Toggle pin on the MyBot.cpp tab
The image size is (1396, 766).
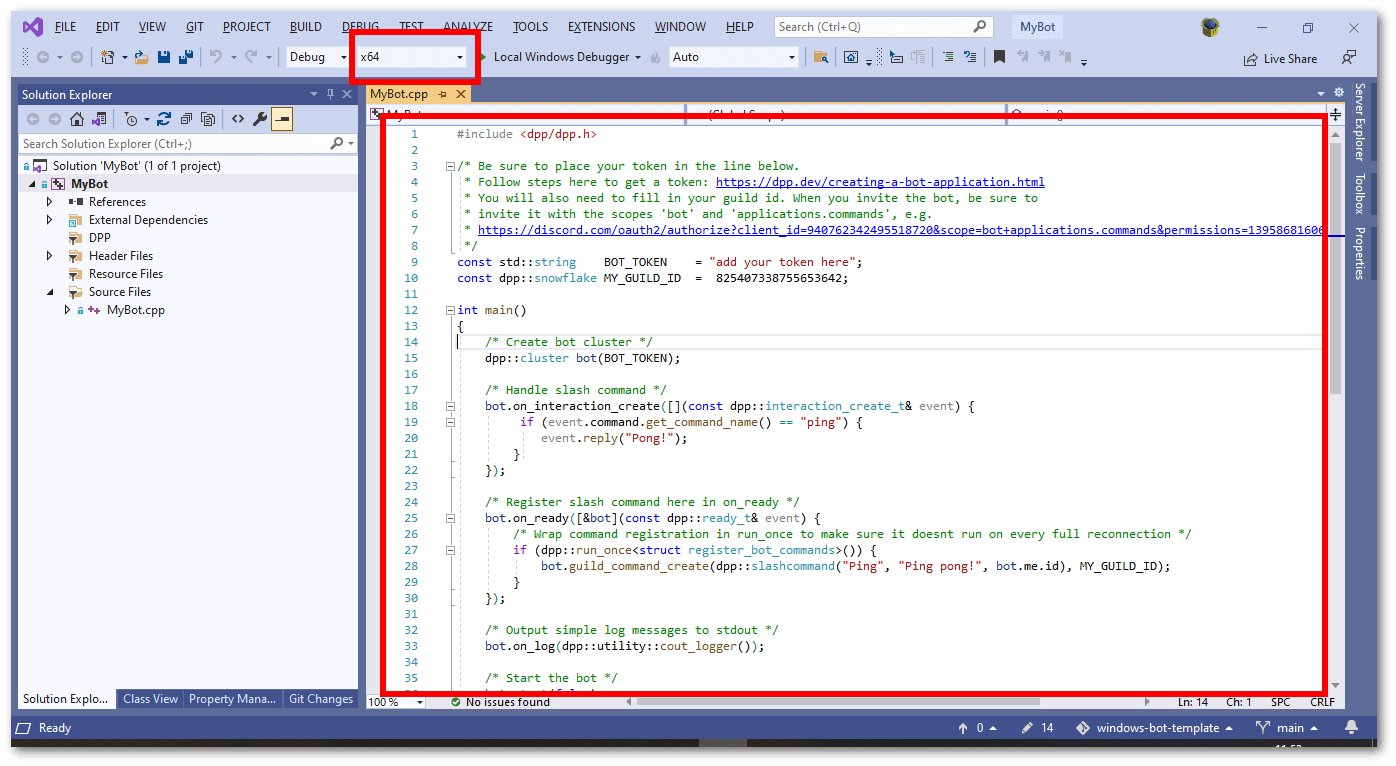click(443, 94)
